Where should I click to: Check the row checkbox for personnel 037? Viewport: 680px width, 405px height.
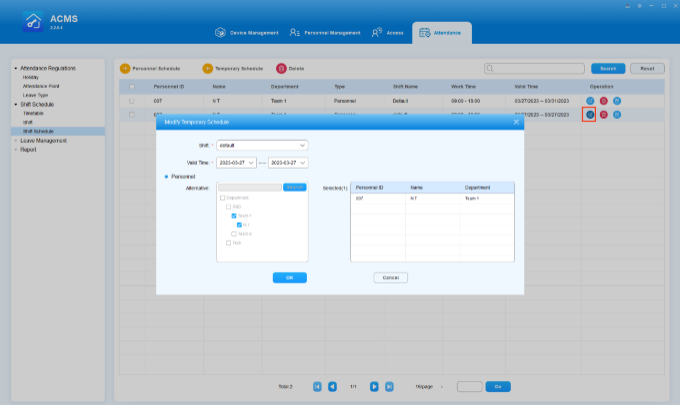pyautogui.click(x=131, y=101)
